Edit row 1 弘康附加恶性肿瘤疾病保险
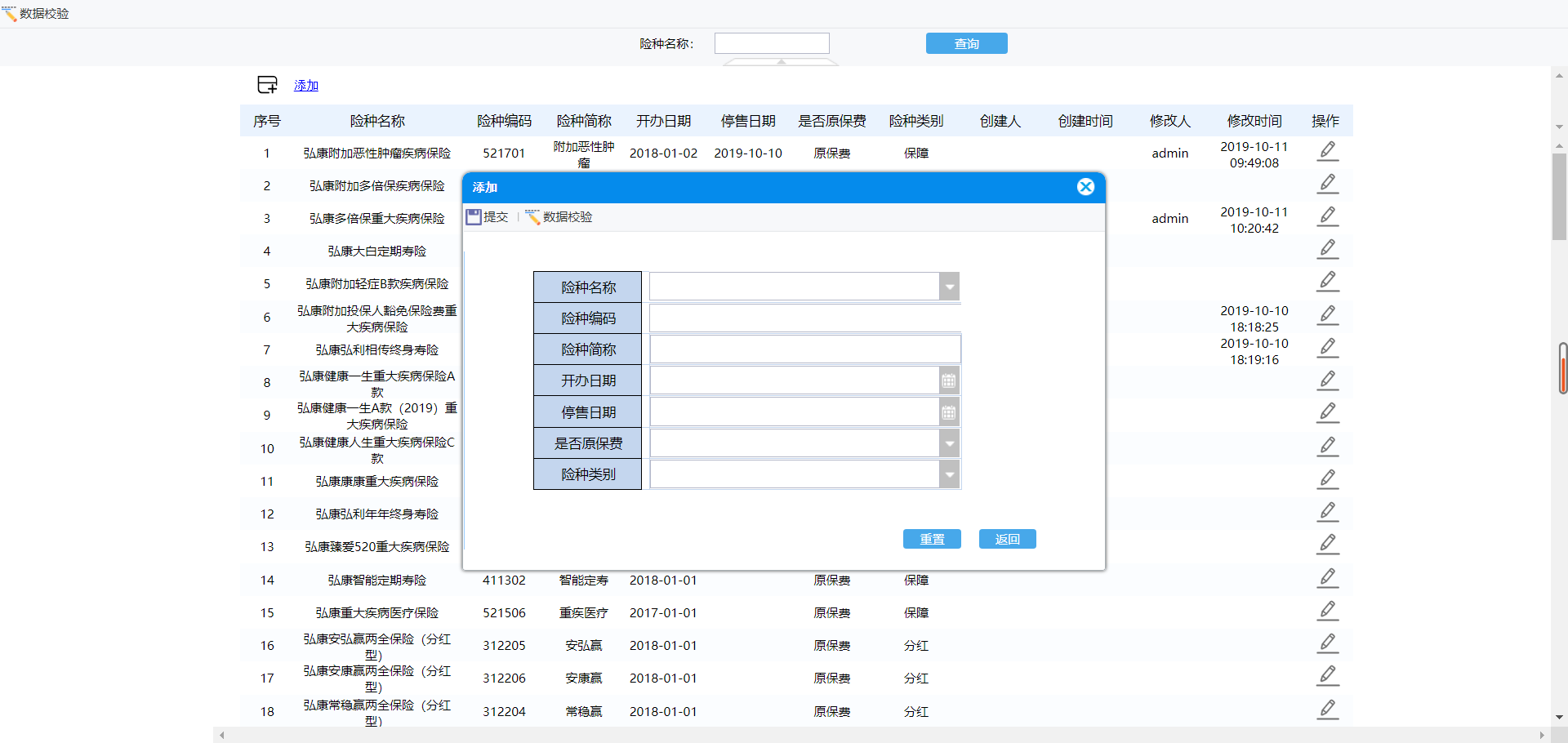 click(1328, 152)
